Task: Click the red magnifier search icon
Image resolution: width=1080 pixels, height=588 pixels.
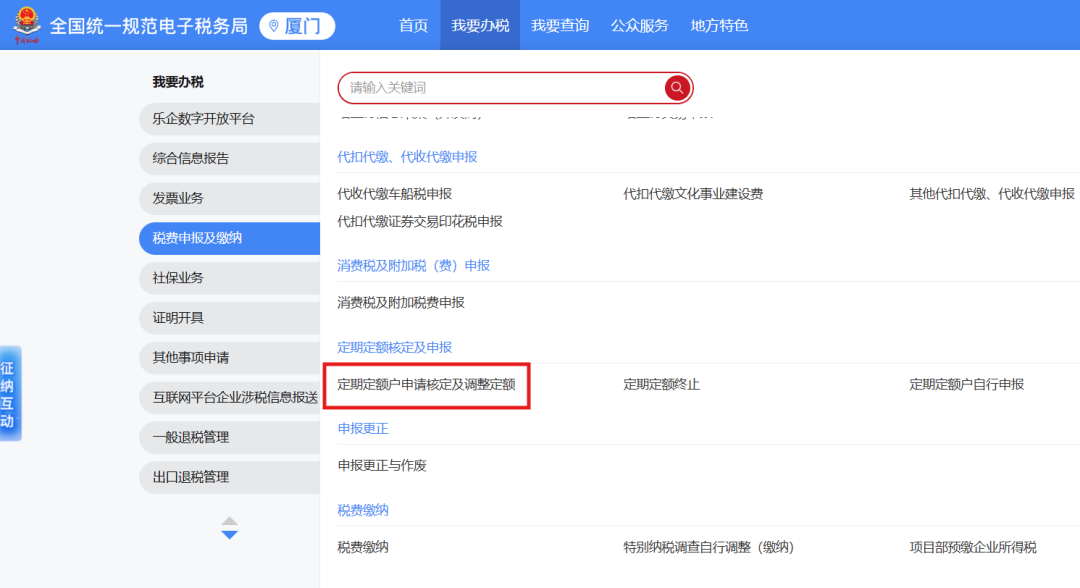Action: pos(677,88)
